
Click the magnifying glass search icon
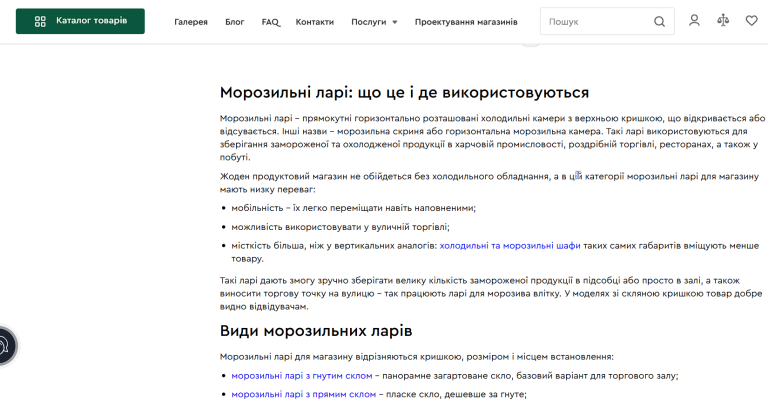coord(659,22)
